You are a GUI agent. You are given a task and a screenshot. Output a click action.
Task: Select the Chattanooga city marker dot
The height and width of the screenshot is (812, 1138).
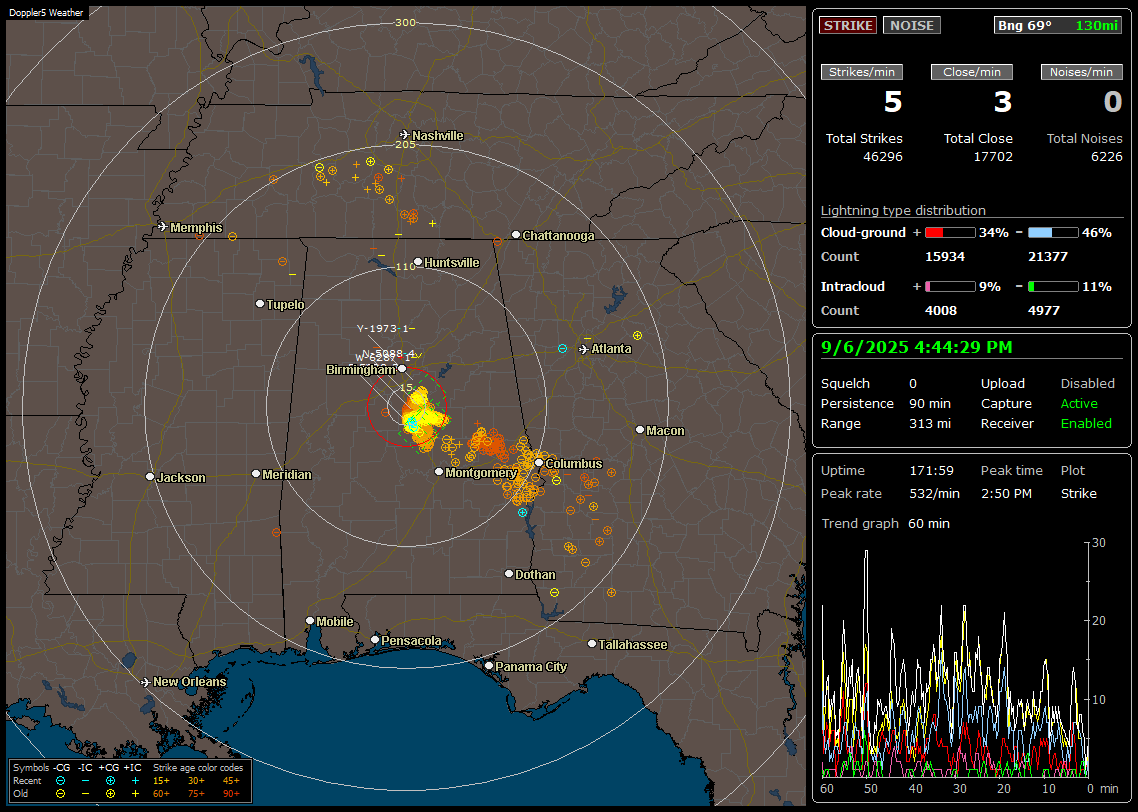pyautogui.click(x=516, y=235)
